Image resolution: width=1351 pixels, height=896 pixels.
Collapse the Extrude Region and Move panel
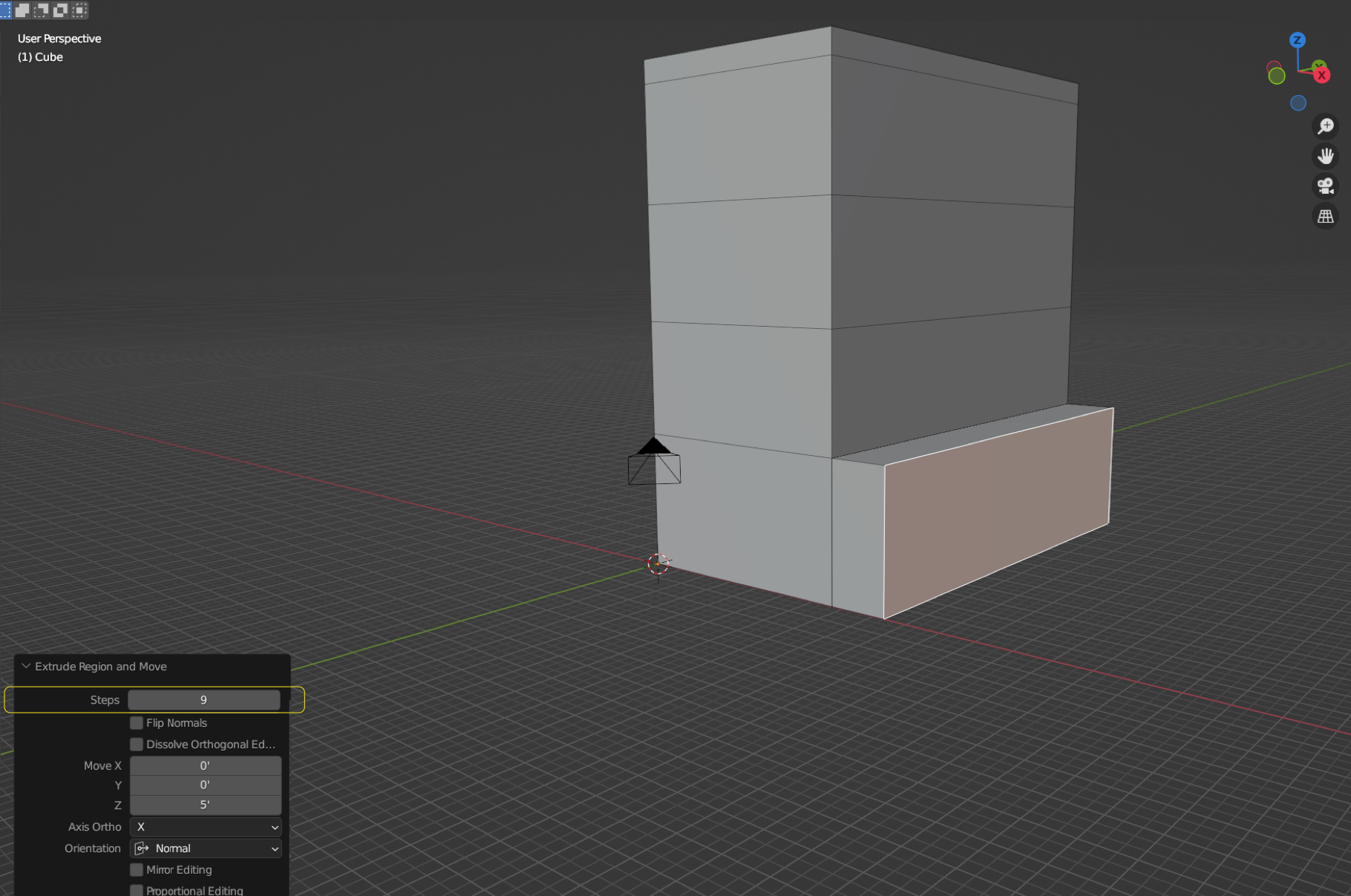pos(26,667)
